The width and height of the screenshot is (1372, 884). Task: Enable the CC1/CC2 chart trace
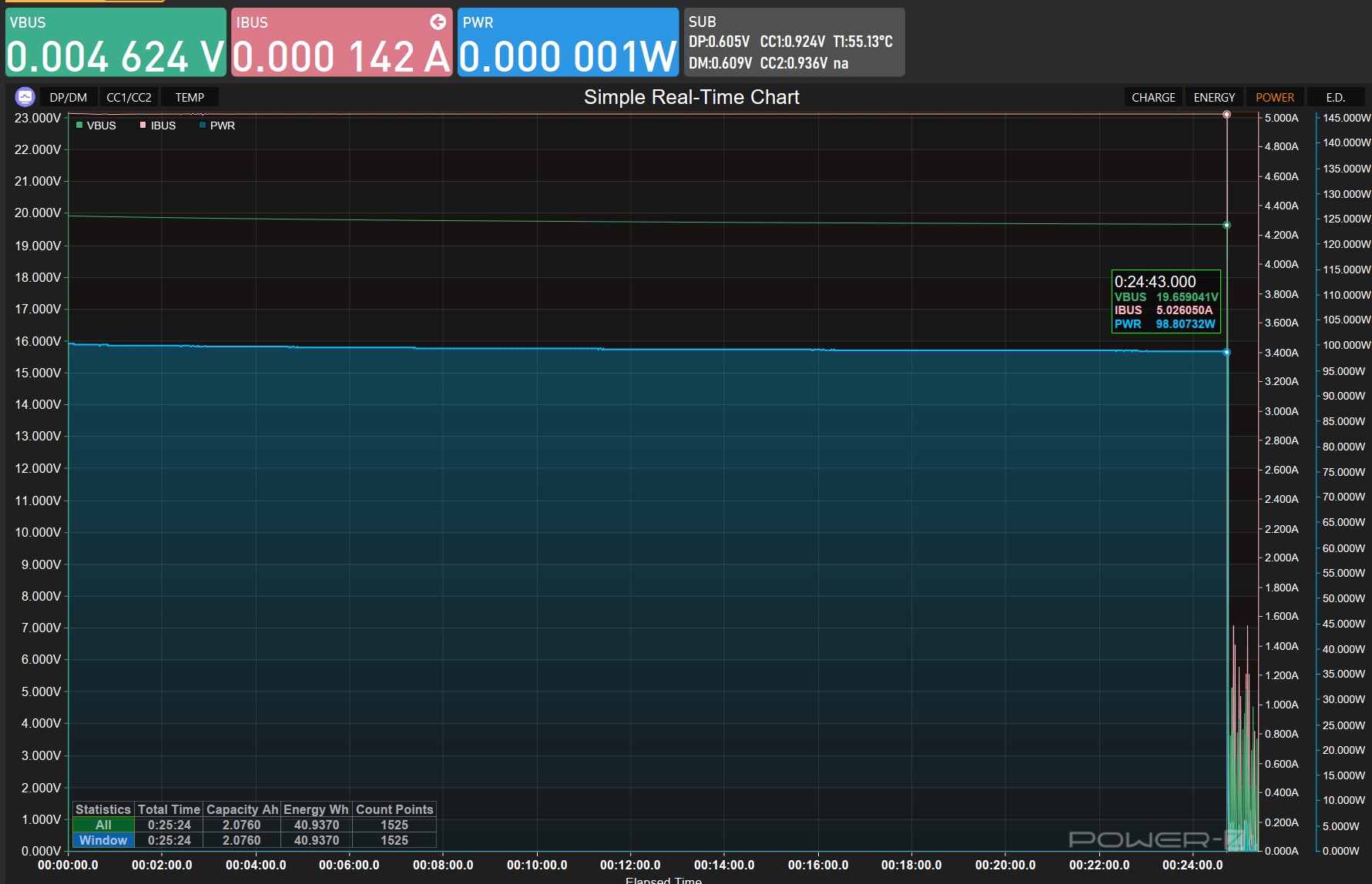tap(129, 98)
